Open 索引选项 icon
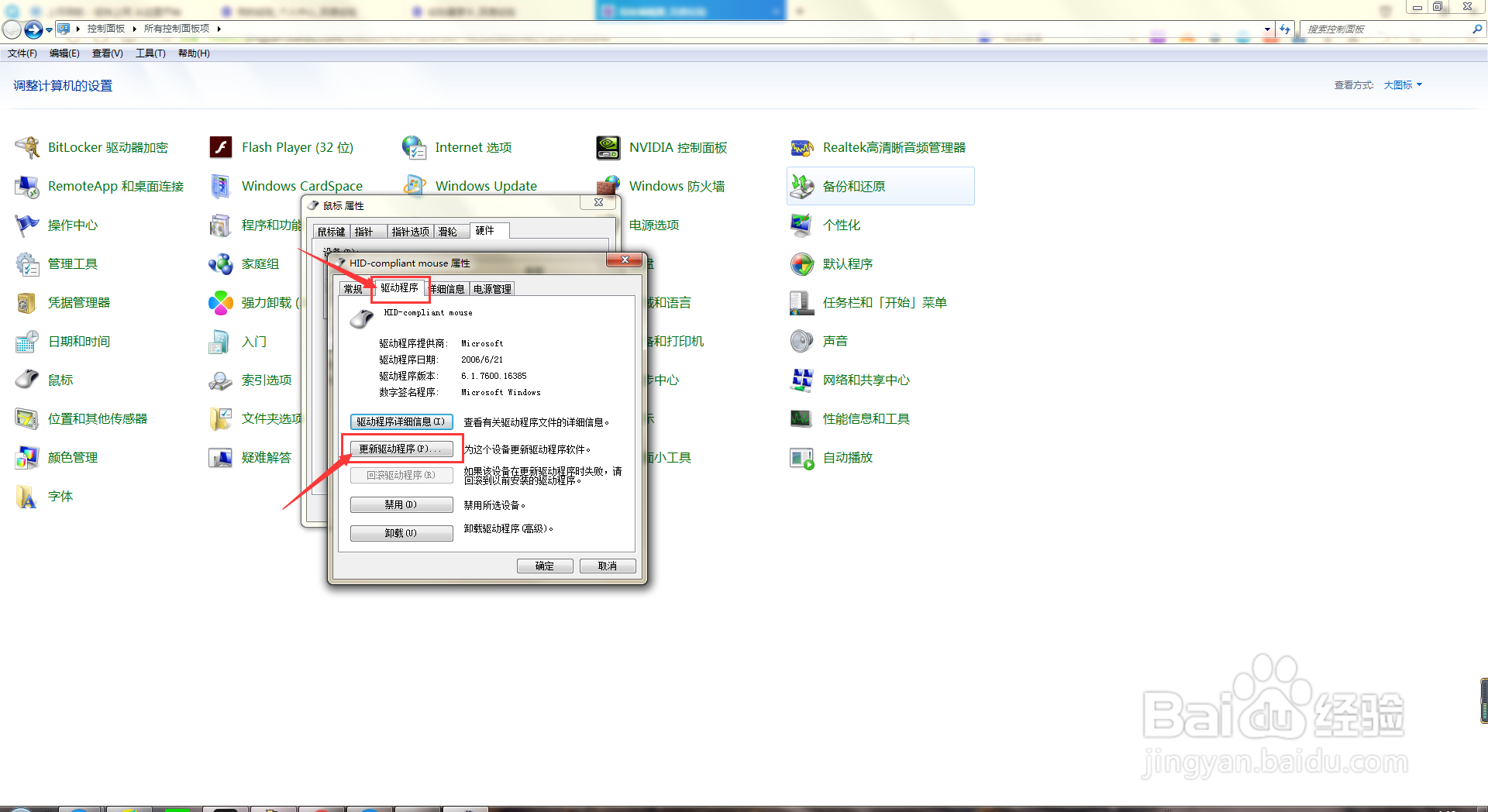The height and width of the screenshot is (812, 1488). click(x=221, y=380)
